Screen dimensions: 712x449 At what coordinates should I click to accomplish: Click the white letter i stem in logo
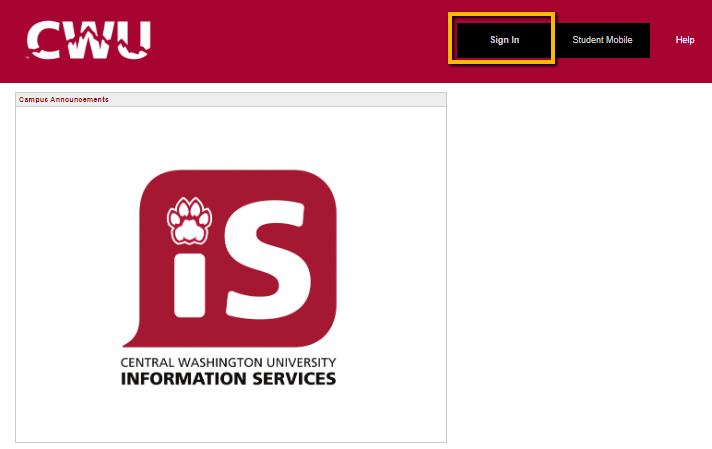[190, 285]
